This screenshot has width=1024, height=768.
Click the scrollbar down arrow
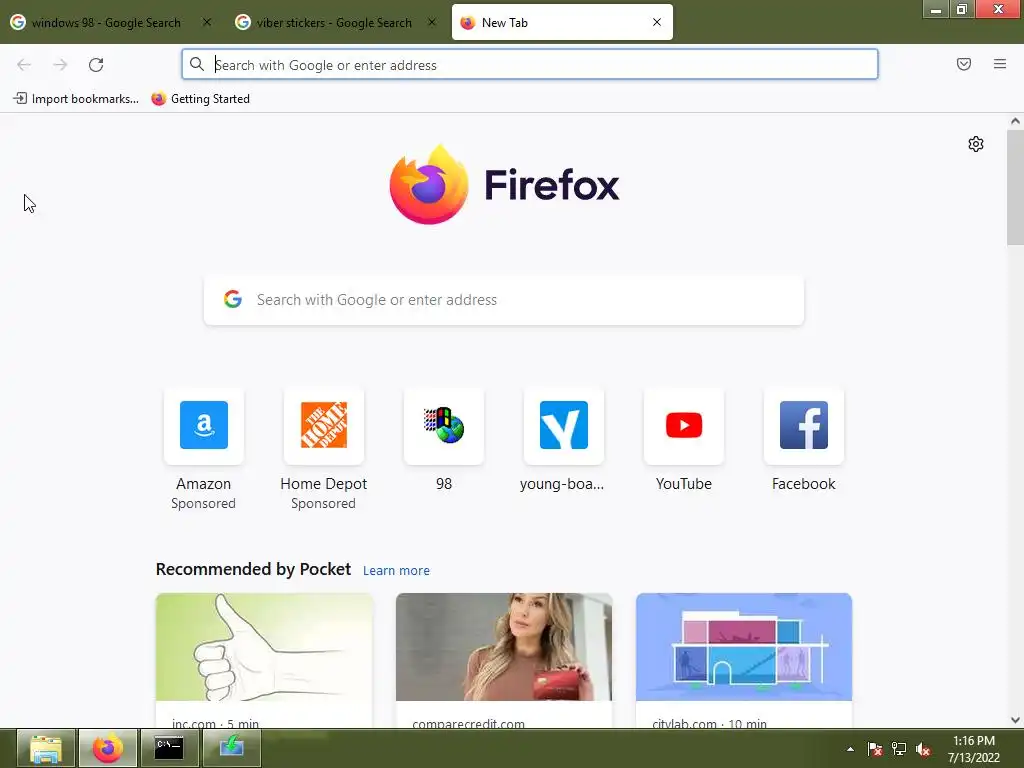tap(1015, 720)
